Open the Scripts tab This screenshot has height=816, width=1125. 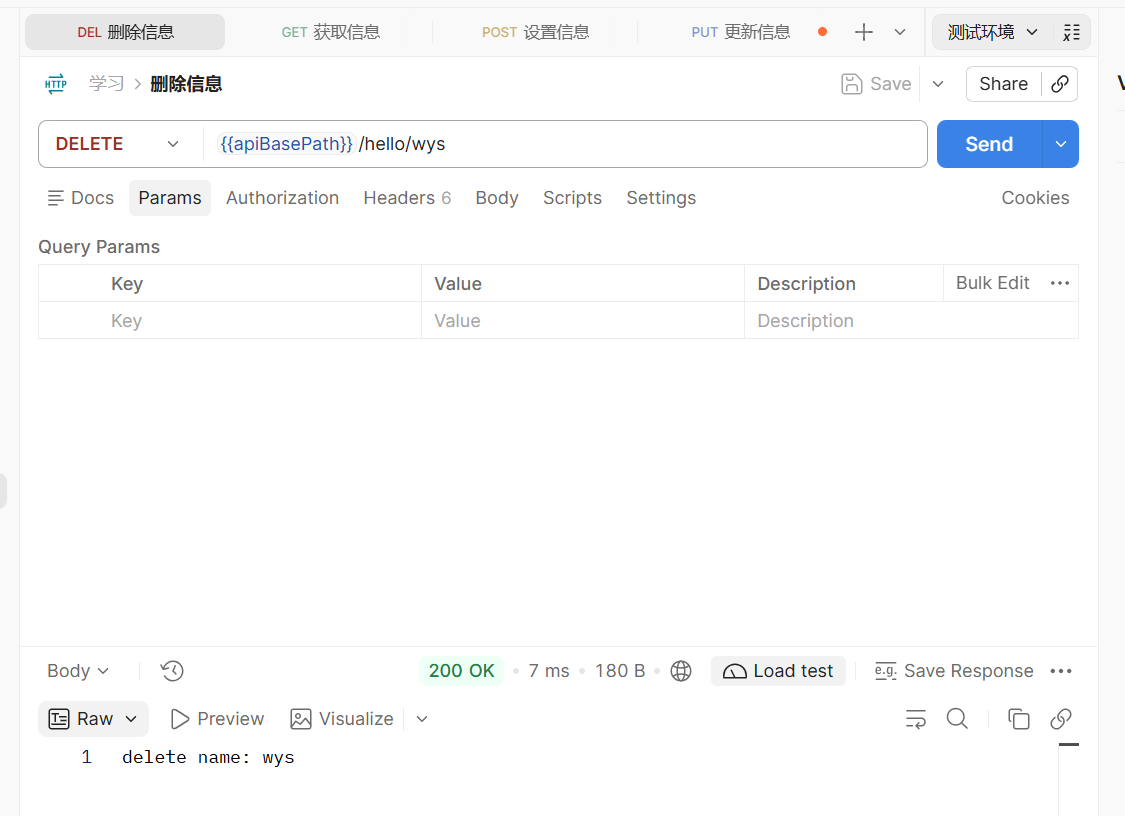572,198
